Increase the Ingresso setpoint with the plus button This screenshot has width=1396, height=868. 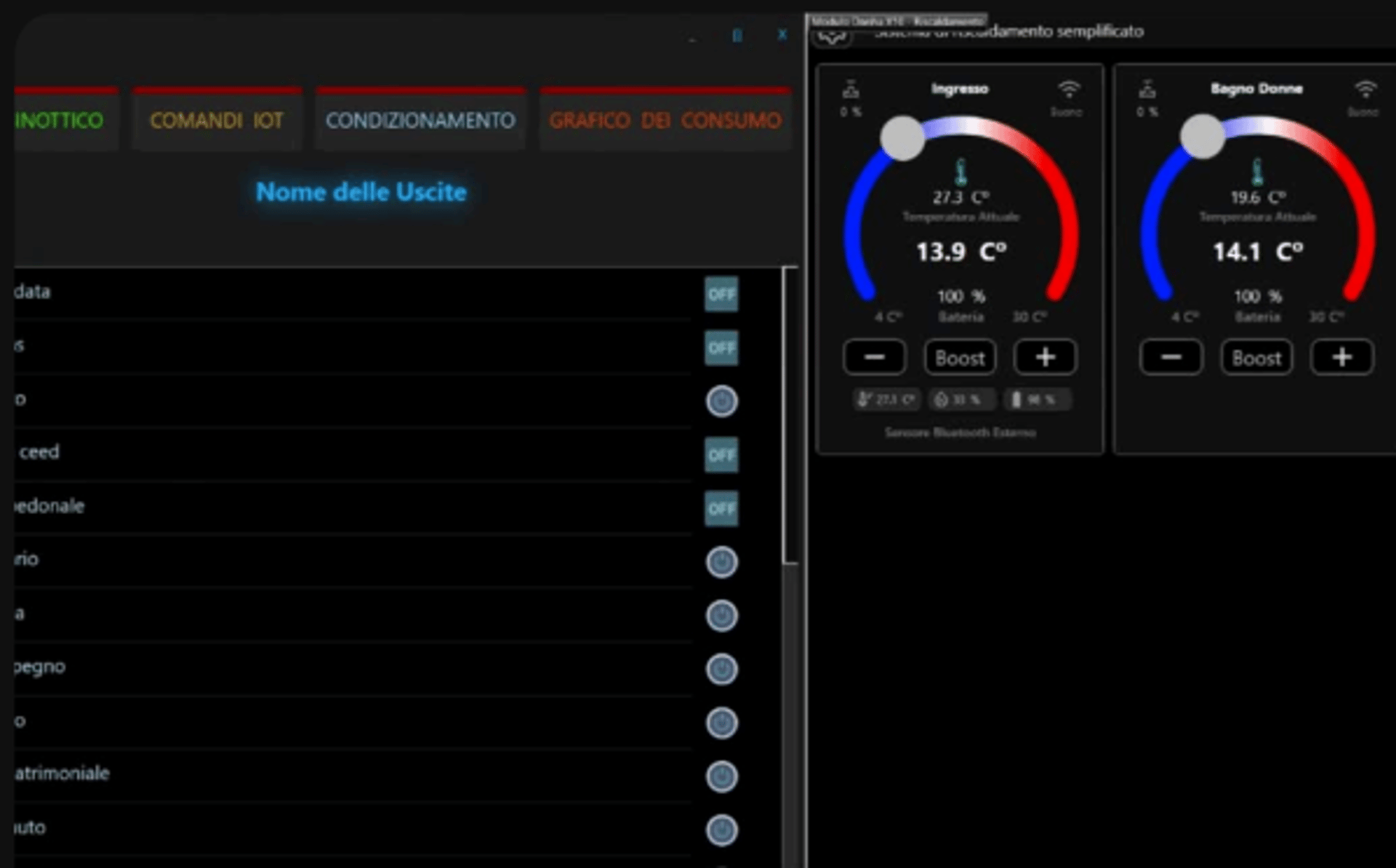(1046, 357)
